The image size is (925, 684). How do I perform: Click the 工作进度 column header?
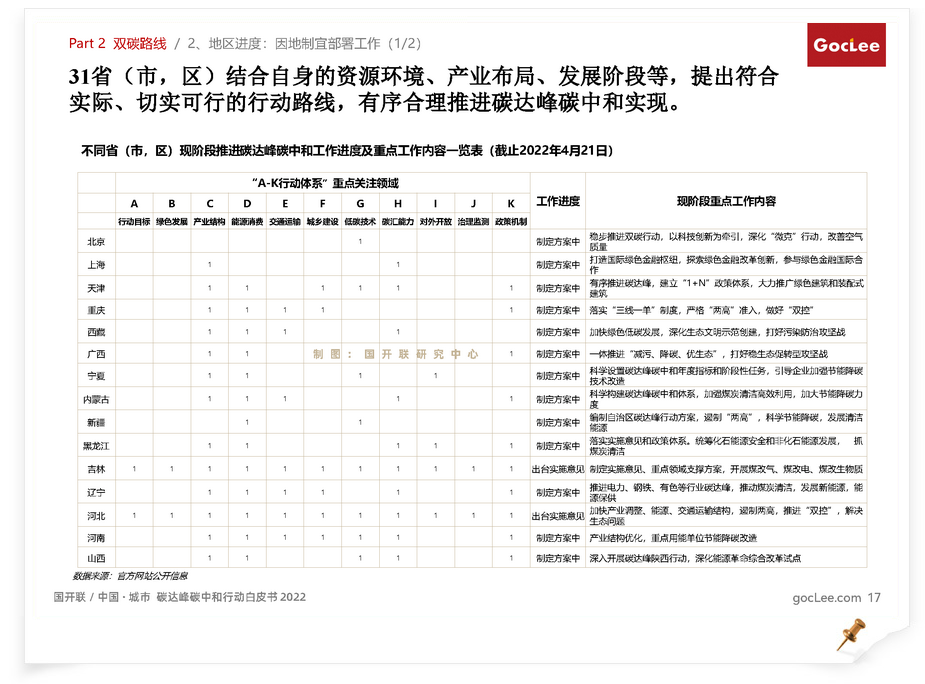click(x=557, y=201)
